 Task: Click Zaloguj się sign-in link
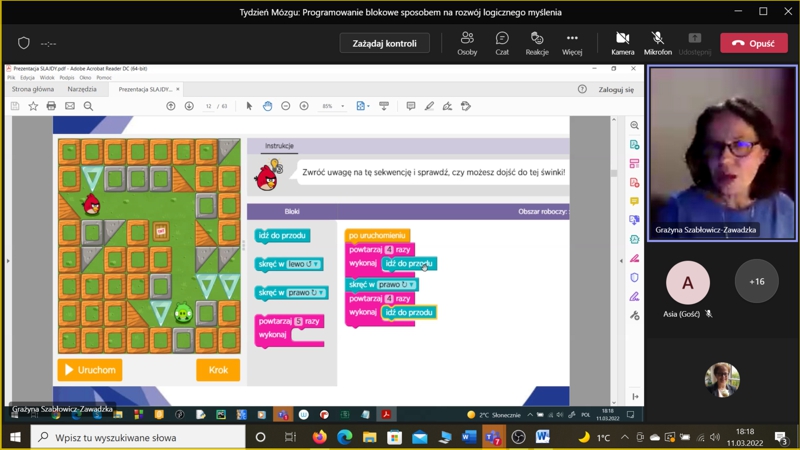[x=616, y=89]
